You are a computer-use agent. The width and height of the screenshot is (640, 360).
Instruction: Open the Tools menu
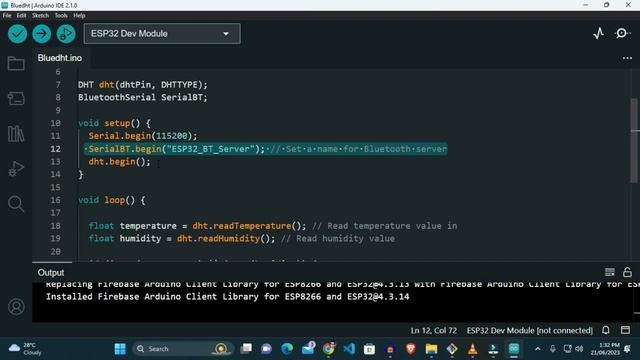pyautogui.click(x=61, y=16)
